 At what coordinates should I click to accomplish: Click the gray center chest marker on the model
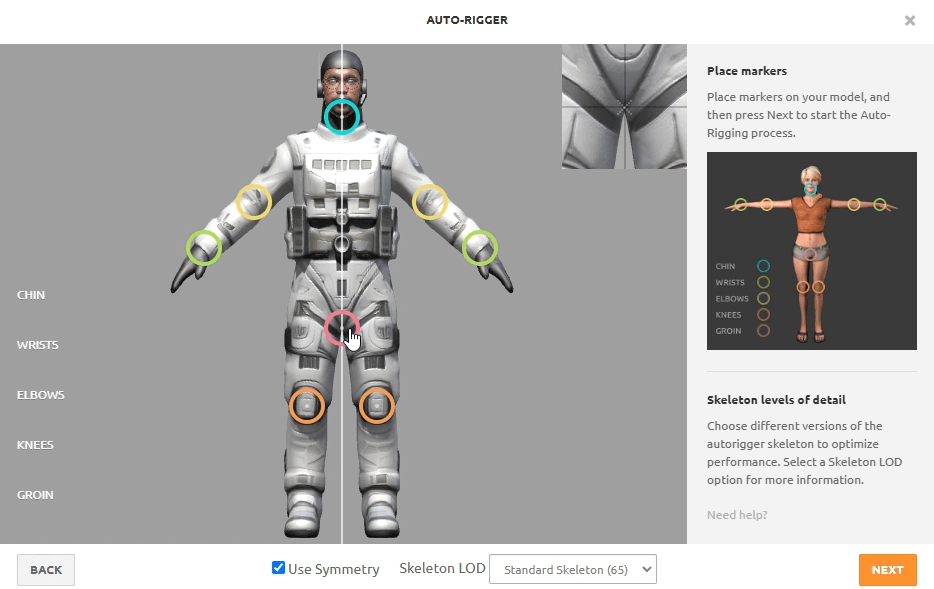pyautogui.click(x=342, y=244)
